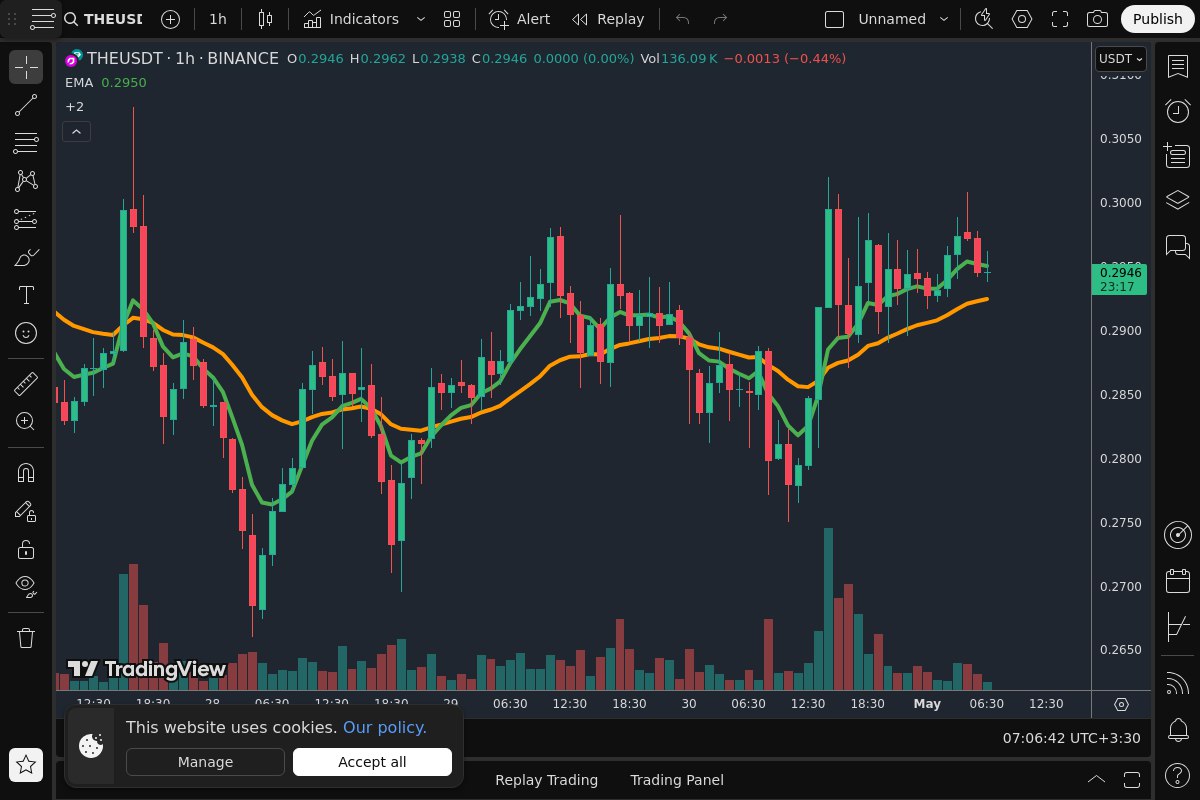Viewport: 1200px width, 800px height.
Task: Activate the zoom in tool
Action: [x=26, y=422]
